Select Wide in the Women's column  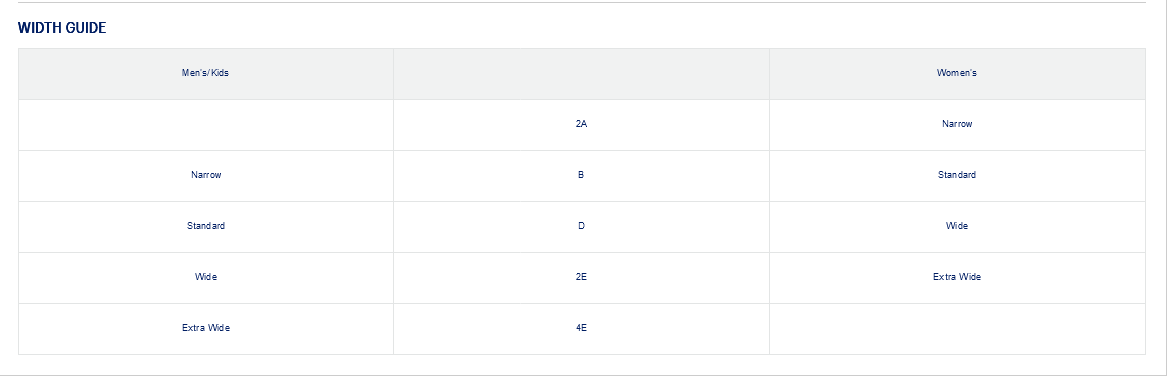pos(957,226)
